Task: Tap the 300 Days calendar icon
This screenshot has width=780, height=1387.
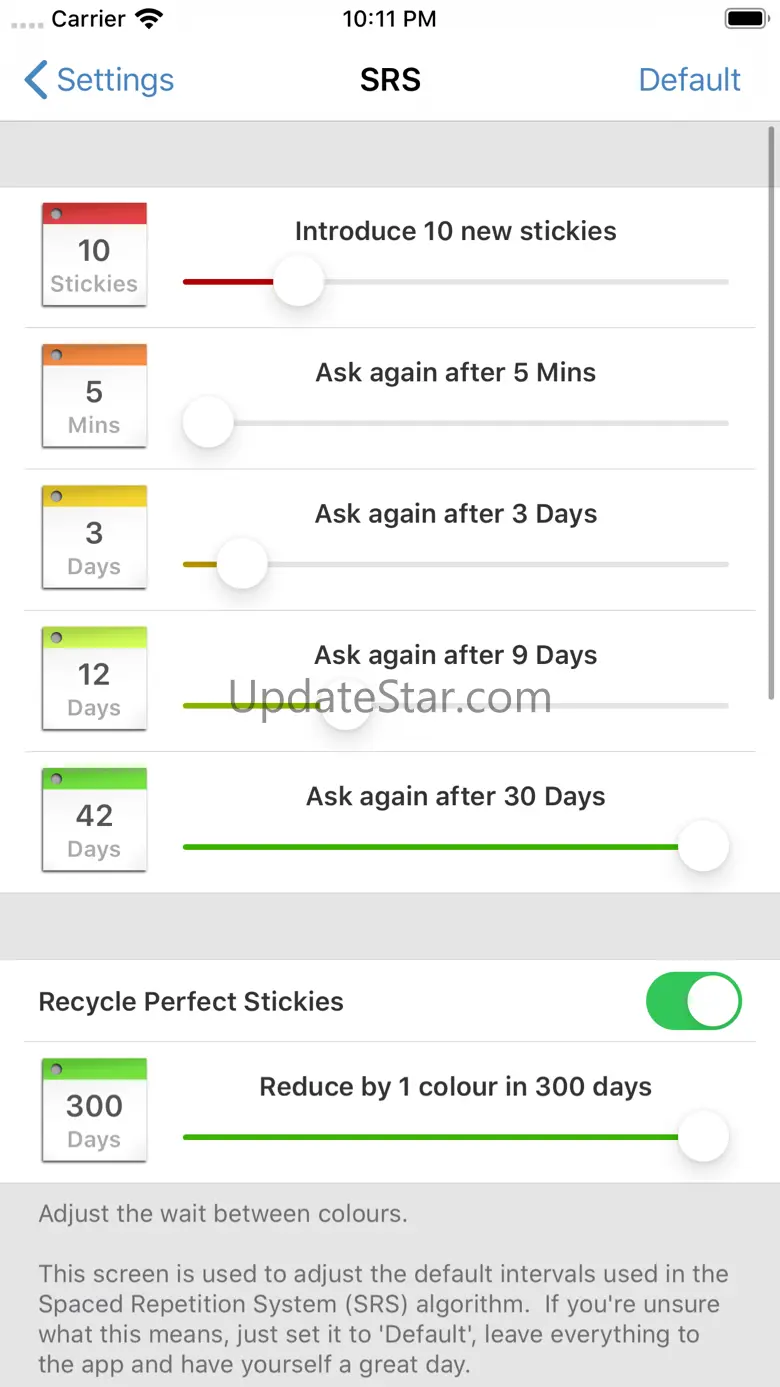Action: click(94, 1110)
